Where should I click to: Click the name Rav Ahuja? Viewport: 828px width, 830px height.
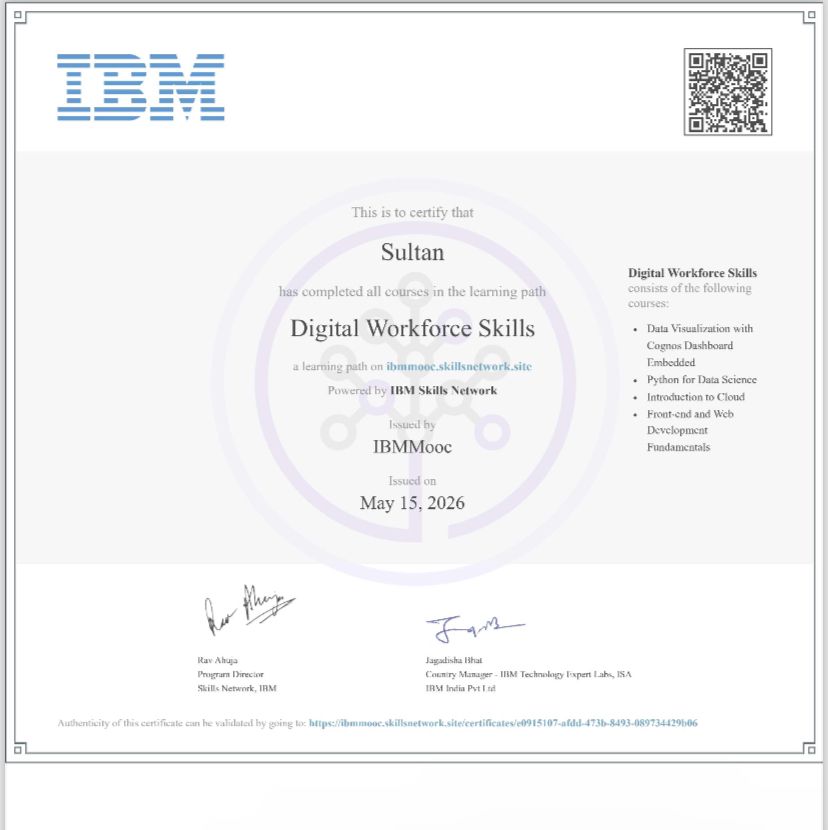218,660
